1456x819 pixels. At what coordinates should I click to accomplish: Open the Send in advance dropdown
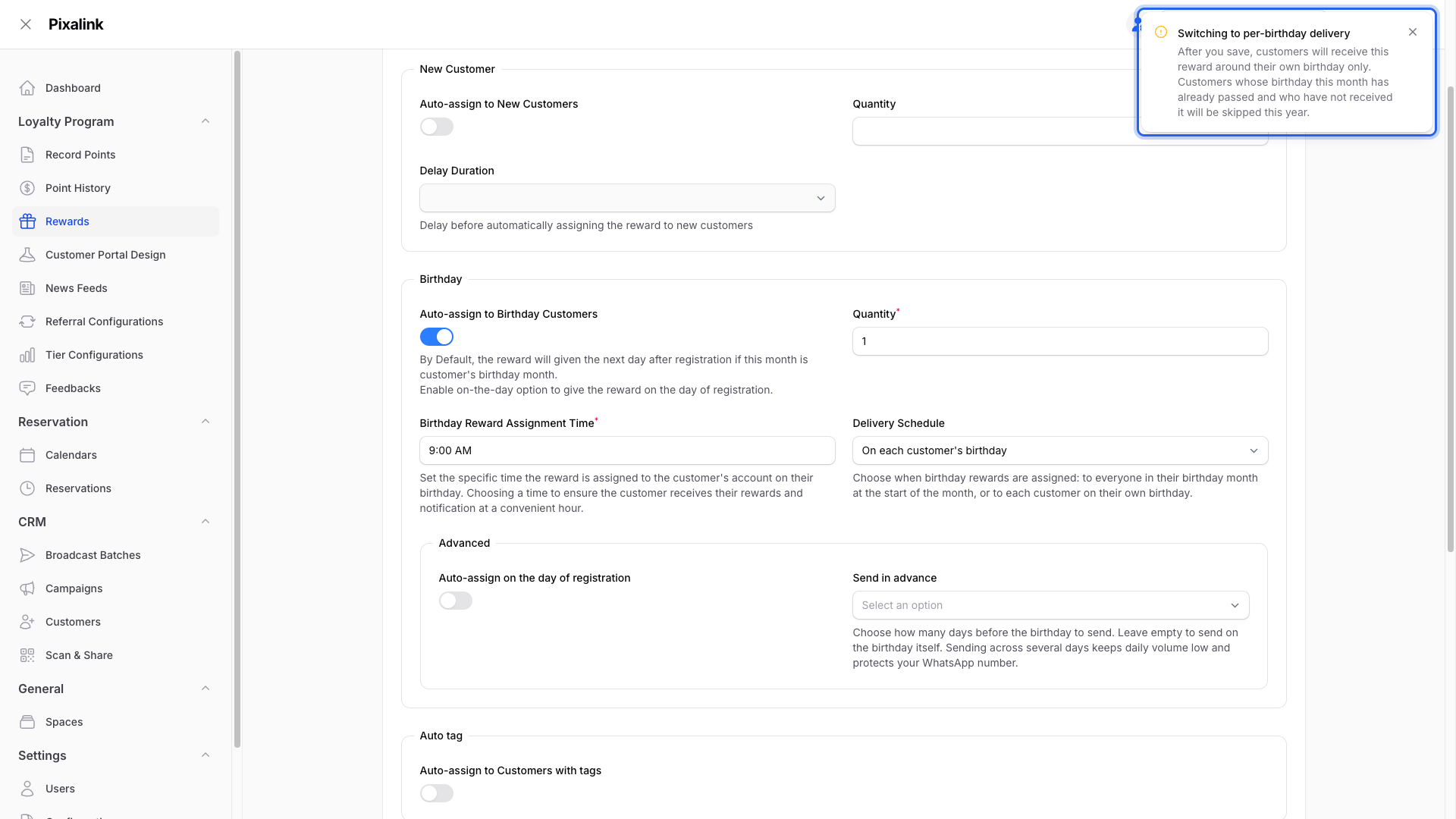click(x=1051, y=605)
